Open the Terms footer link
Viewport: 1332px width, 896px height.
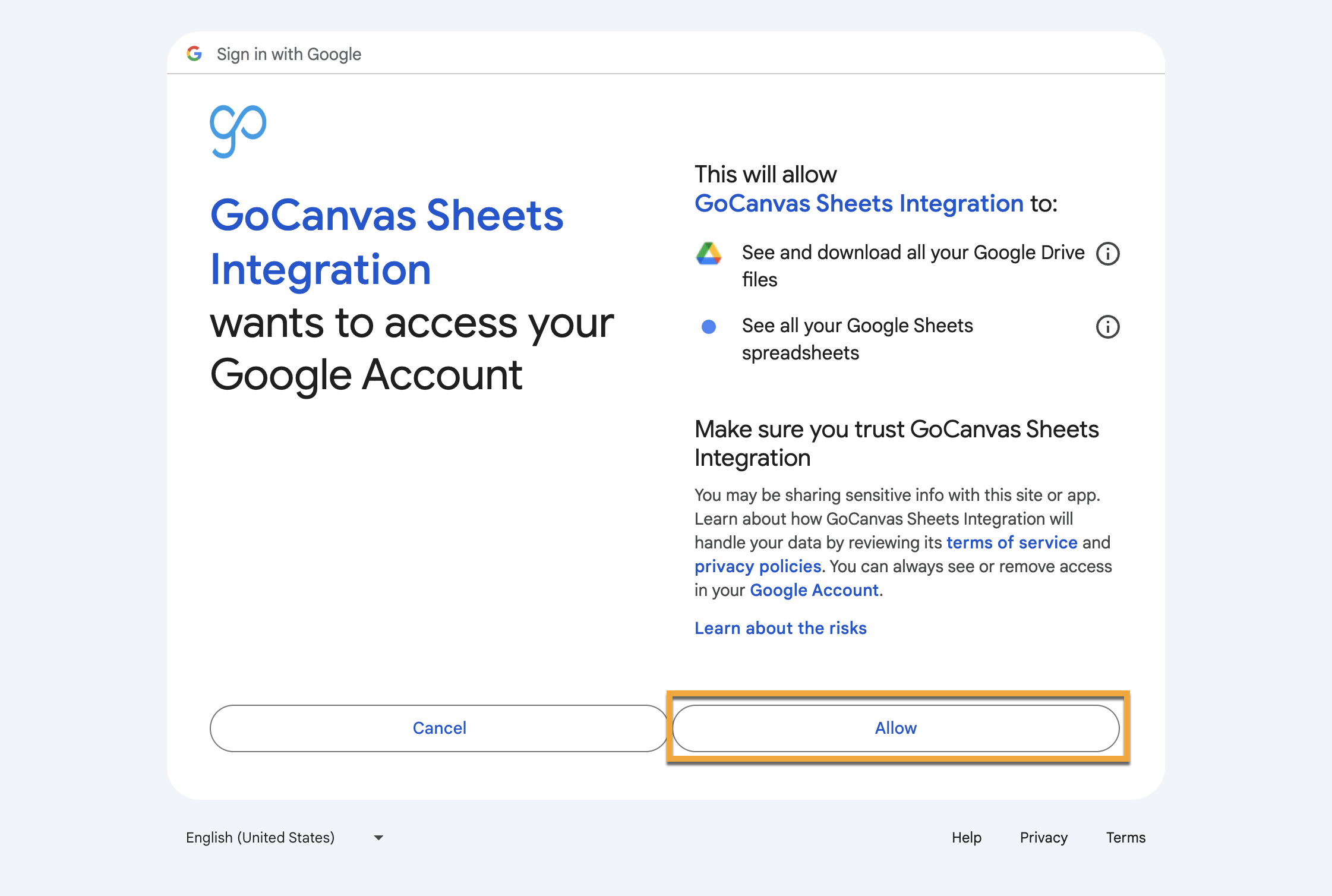click(x=1126, y=837)
